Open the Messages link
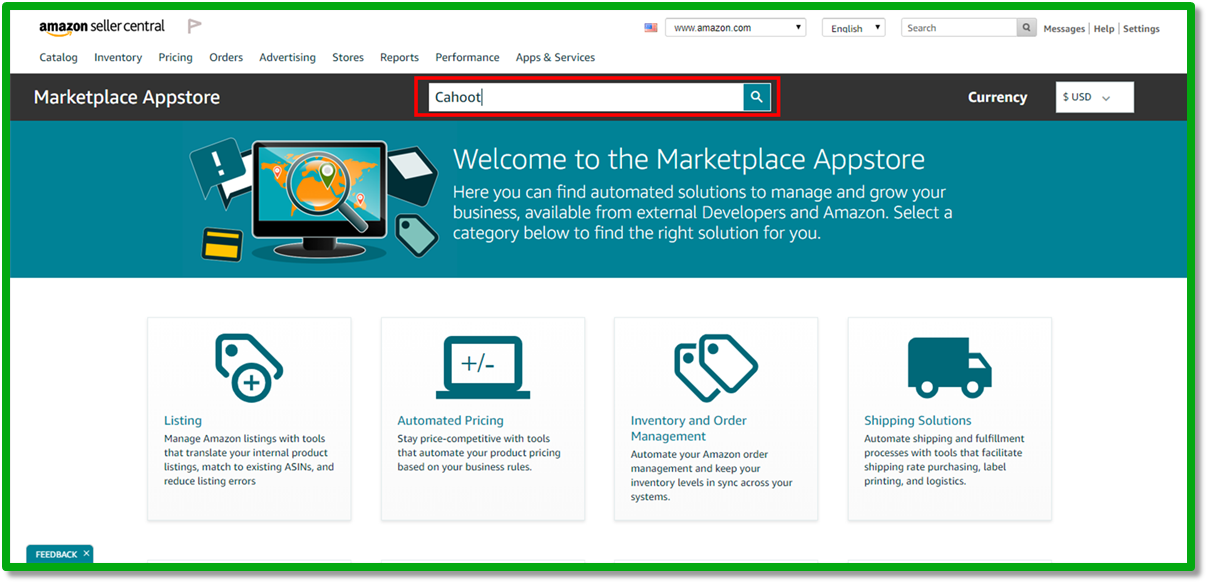 tap(1064, 29)
